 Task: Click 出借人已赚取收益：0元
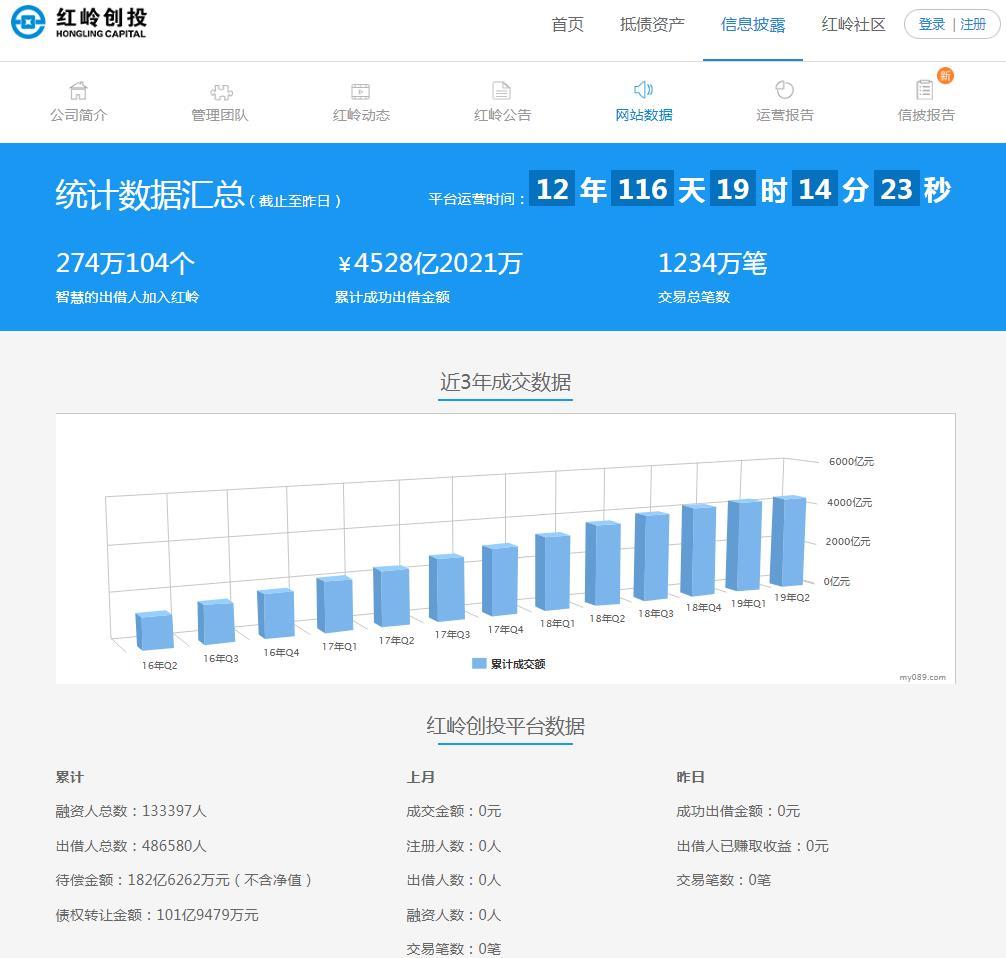[x=753, y=846]
